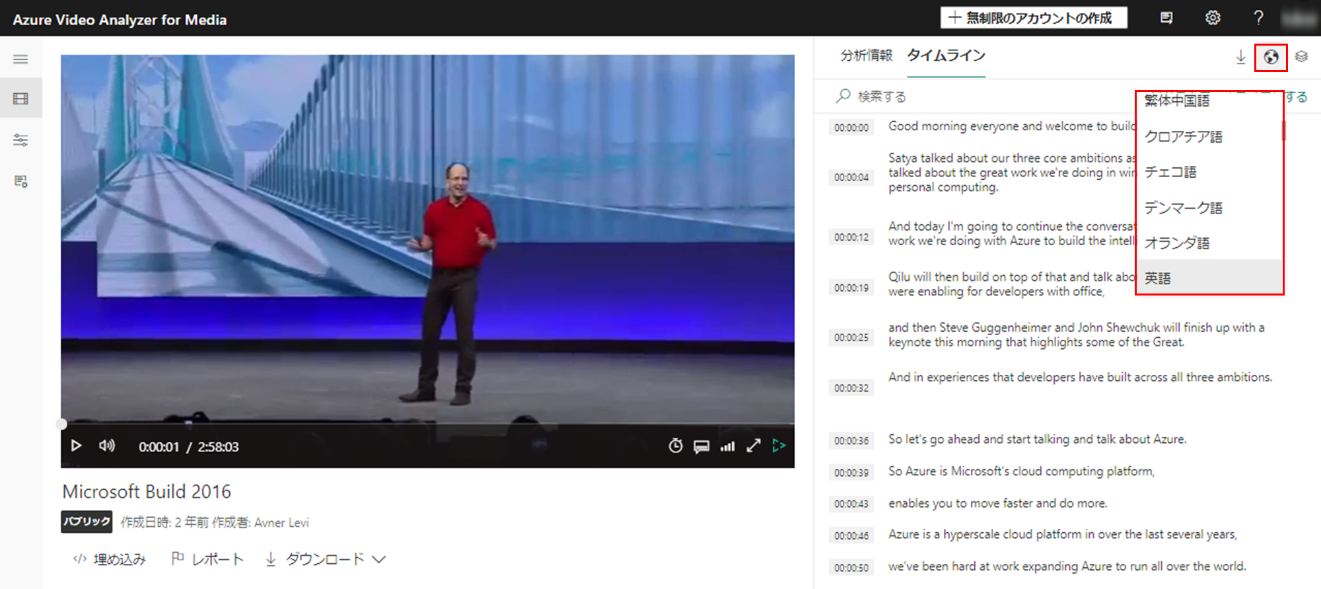Open the model customization sliders icon

point(20,140)
